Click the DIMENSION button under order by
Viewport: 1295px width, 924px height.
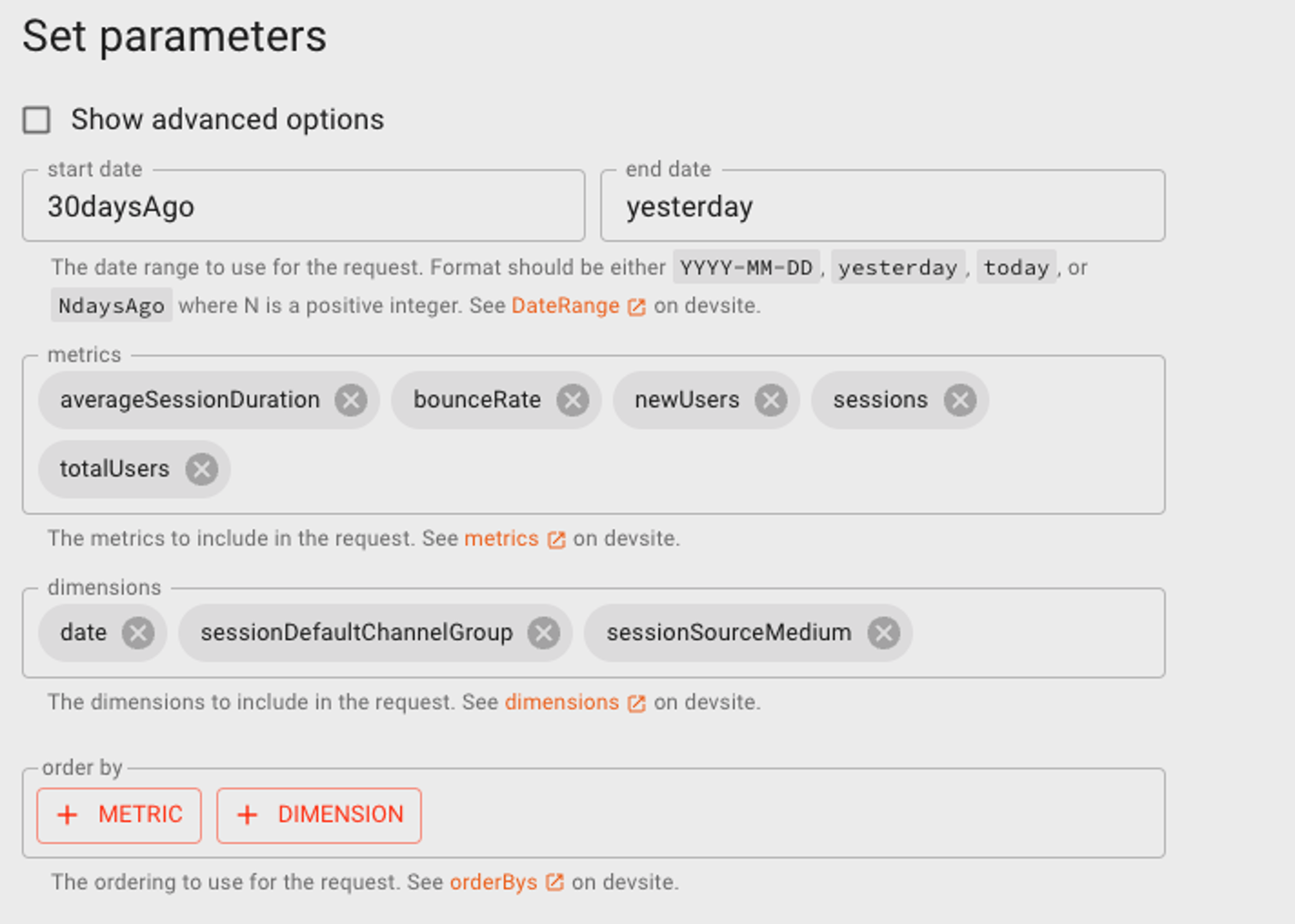318,814
